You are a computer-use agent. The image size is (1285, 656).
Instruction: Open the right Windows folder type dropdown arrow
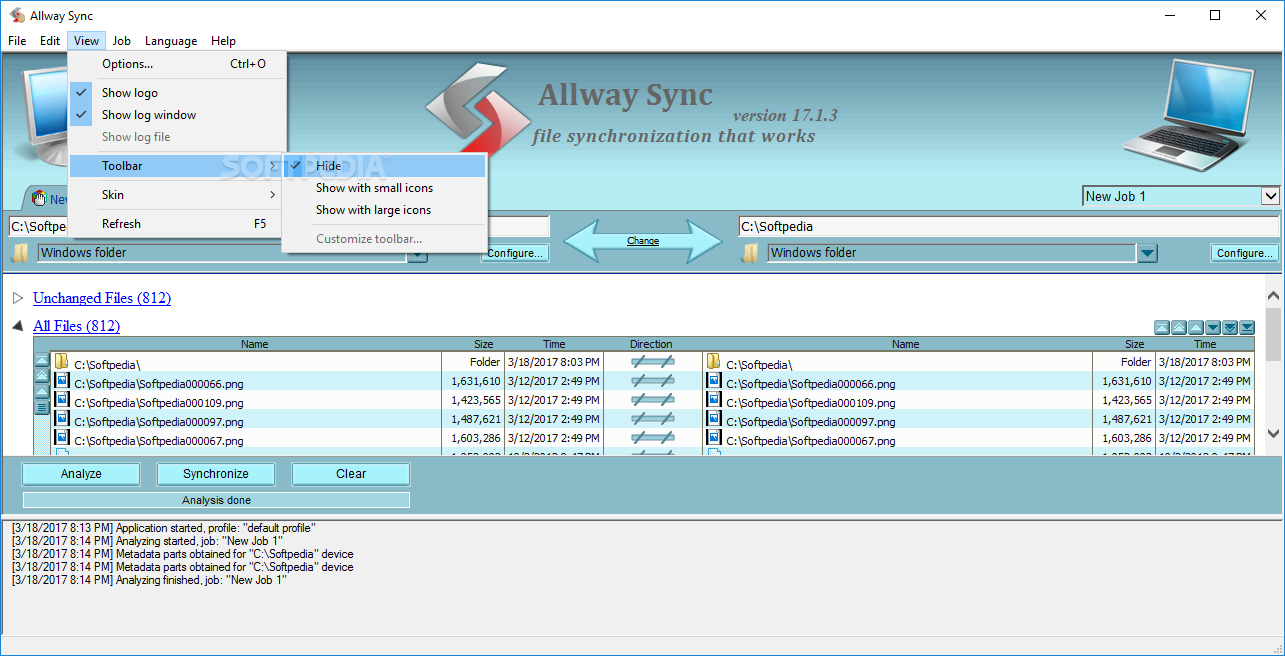(x=1147, y=253)
